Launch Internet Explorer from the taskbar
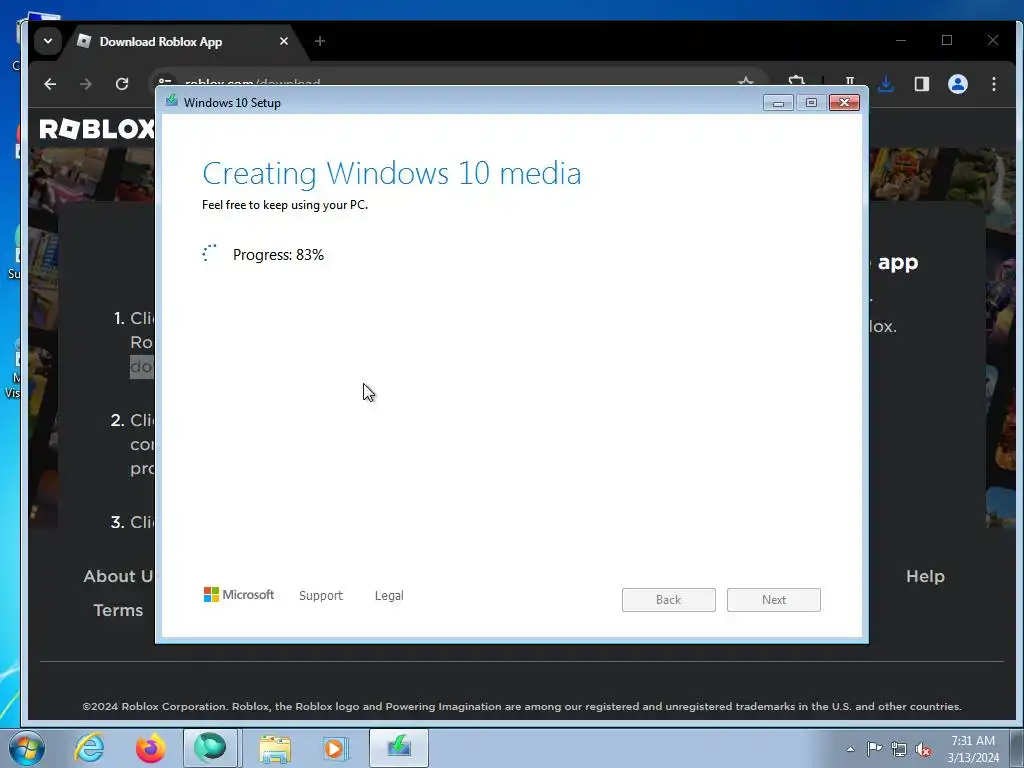Viewport: 1024px width, 768px height. (89, 748)
